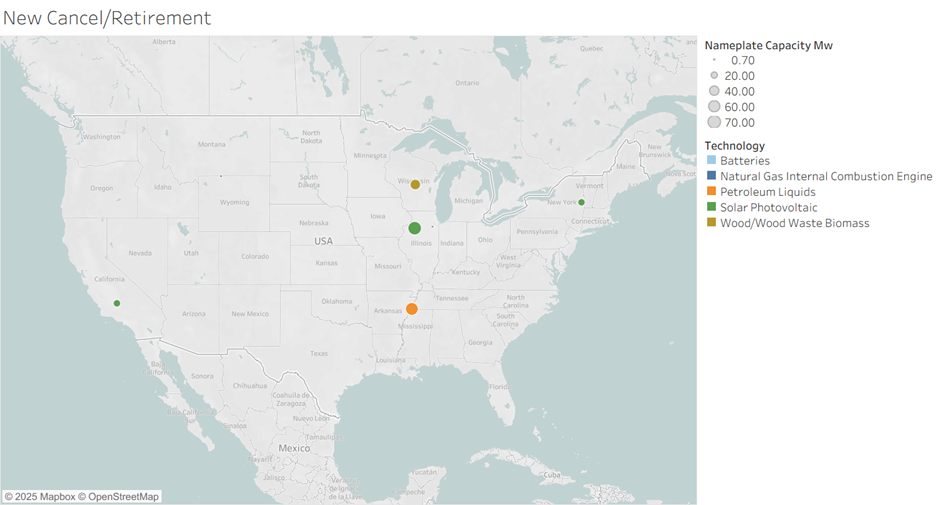Click the Nameplate Capacity Mw legend header

[768, 45]
